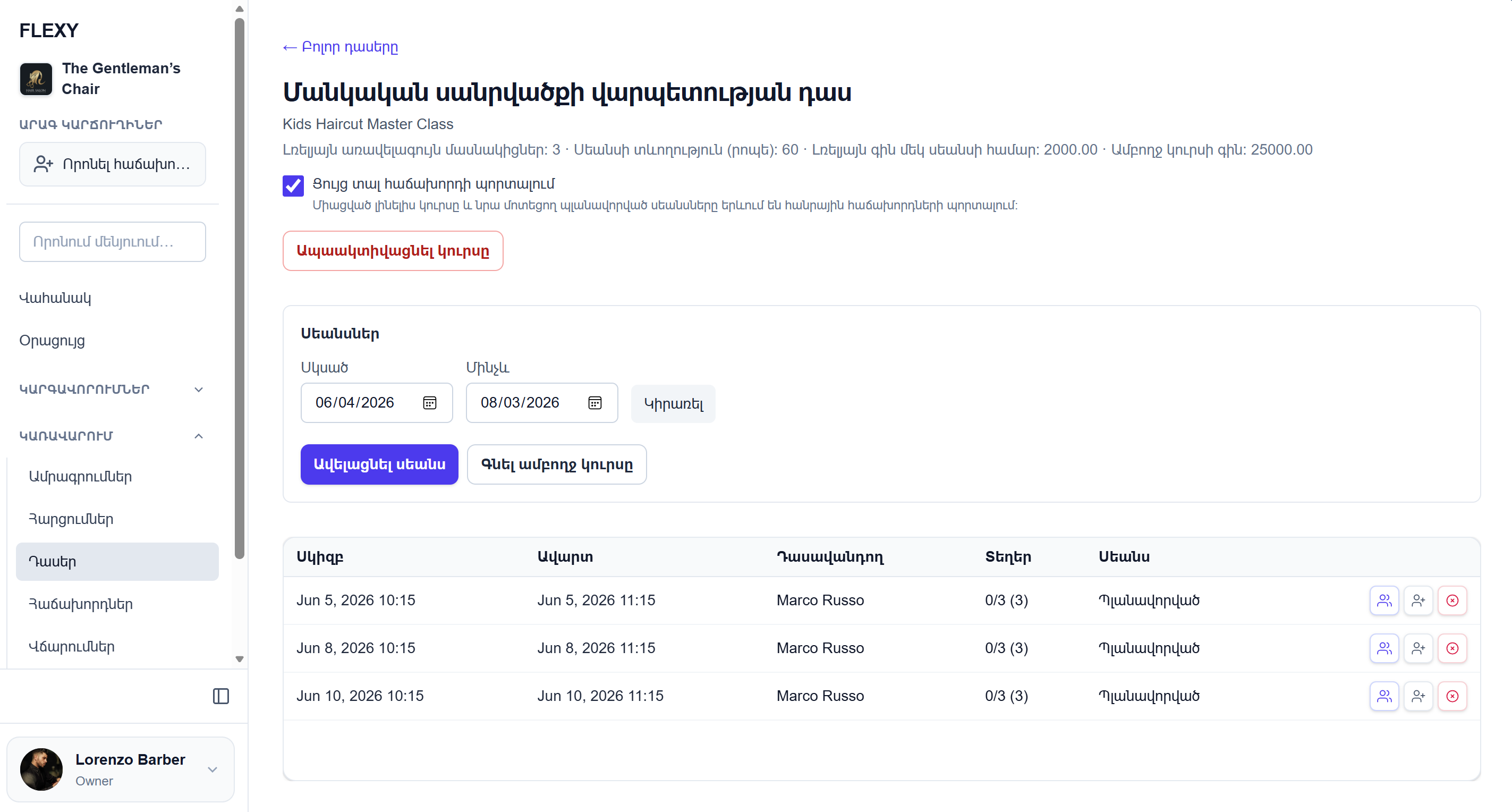Click the FLEXY brand title
Viewport: 1512px width, 812px height.
(x=49, y=30)
